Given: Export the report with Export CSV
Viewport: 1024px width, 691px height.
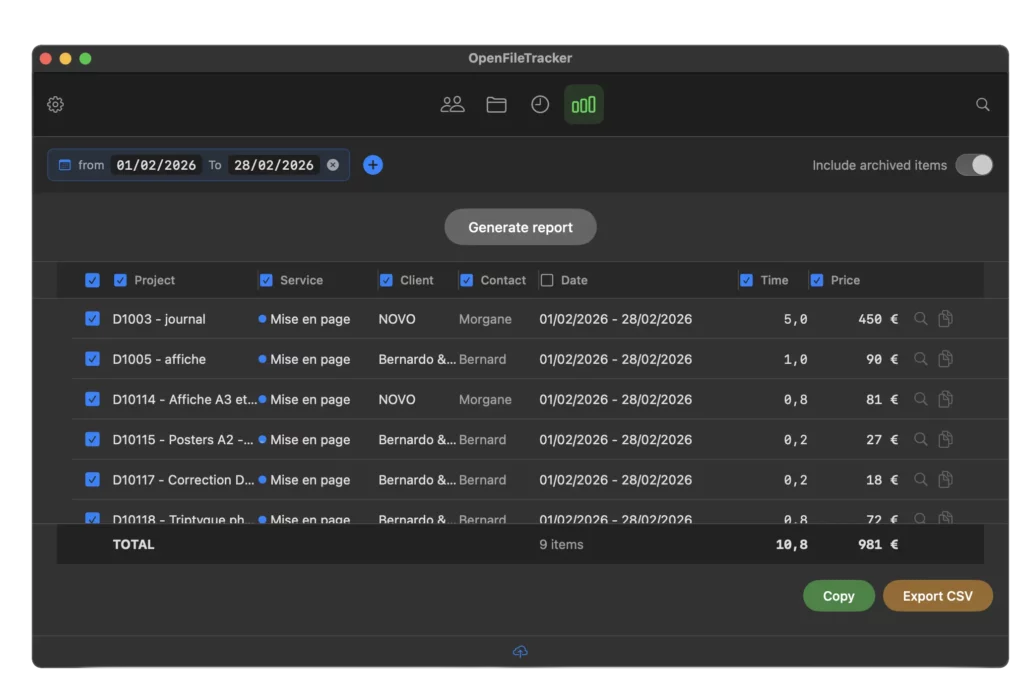Looking at the screenshot, I should coord(938,596).
